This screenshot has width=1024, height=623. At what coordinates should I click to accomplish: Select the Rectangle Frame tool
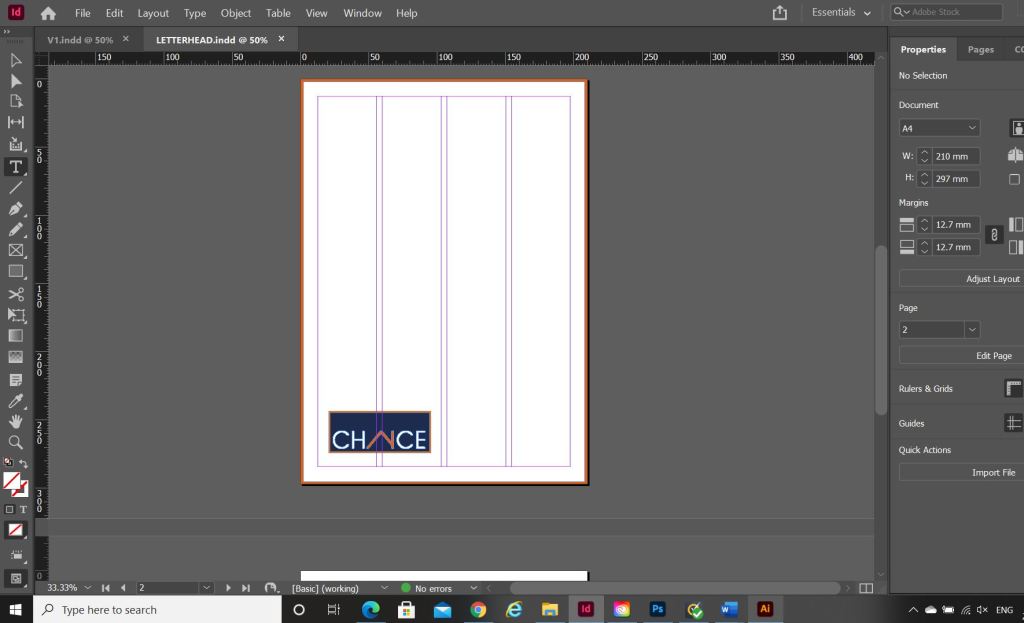tap(16, 250)
